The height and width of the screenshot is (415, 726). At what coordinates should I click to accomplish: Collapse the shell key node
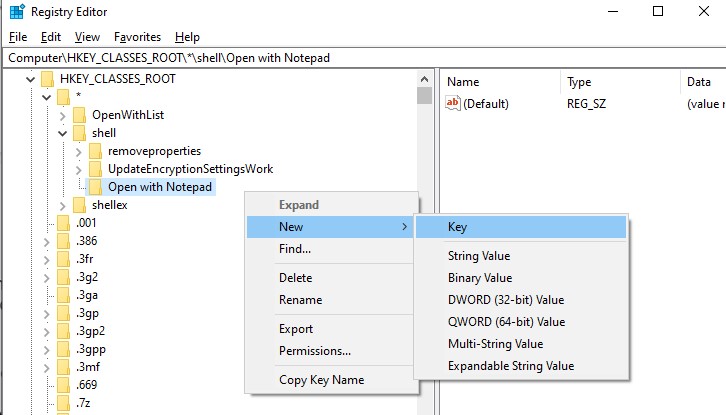pos(62,133)
